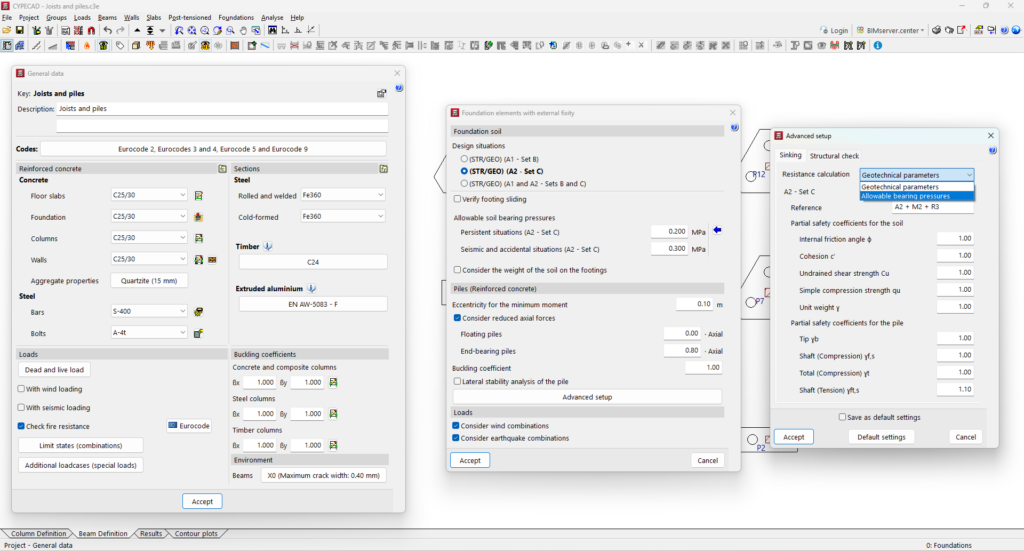Select the (STR/GEO) (A1 - Set B) option

tap(463, 159)
